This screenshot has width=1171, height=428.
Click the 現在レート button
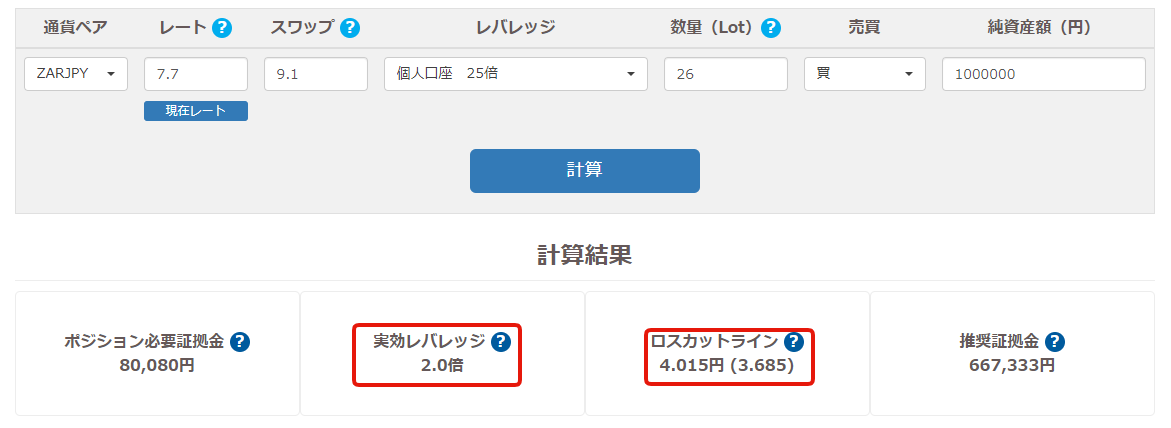pos(196,111)
